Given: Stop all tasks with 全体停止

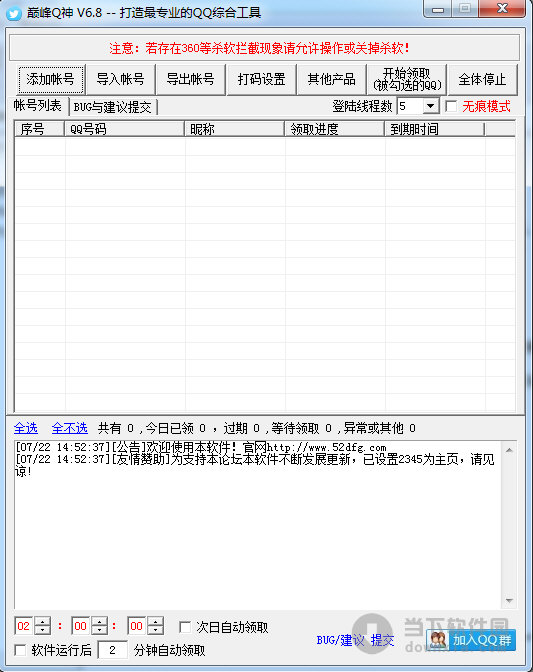Looking at the screenshot, I should [482, 80].
